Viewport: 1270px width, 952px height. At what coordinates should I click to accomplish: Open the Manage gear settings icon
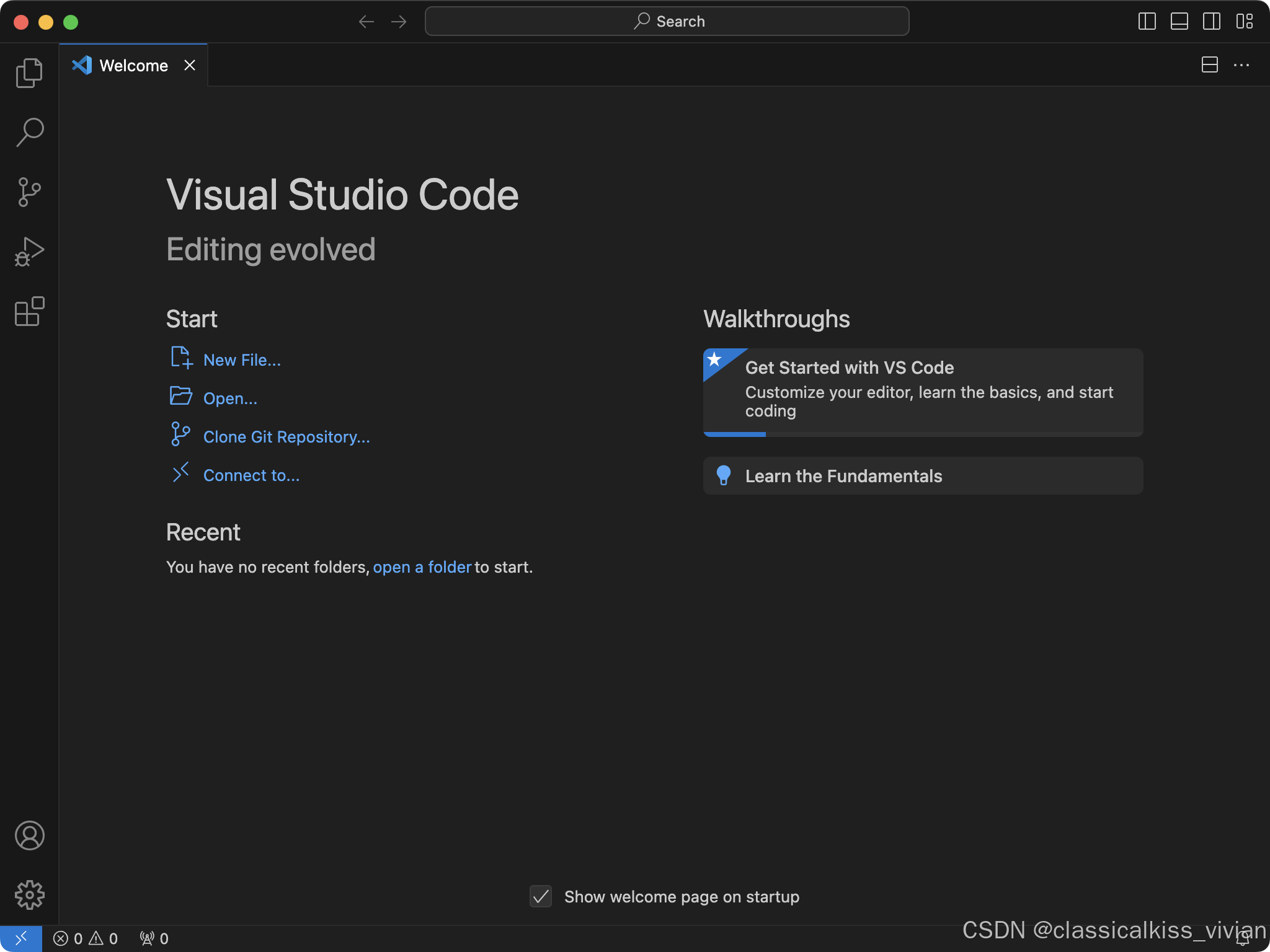29,895
